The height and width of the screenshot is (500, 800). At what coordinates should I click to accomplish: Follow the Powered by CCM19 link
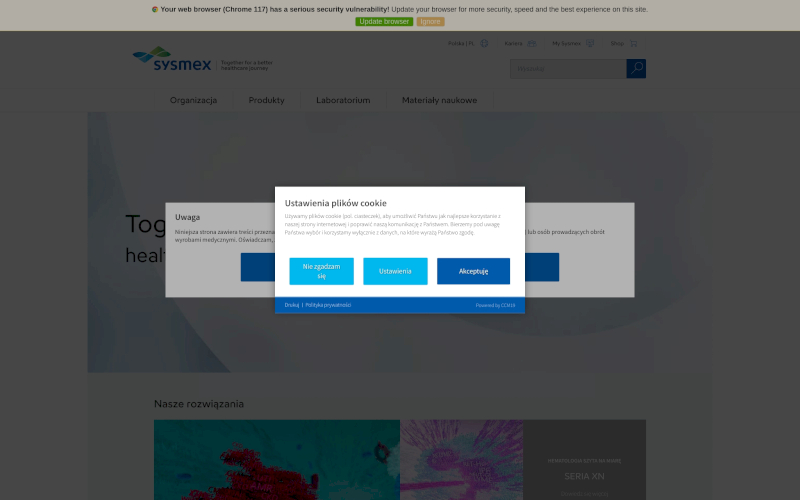[x=495, y=305]
